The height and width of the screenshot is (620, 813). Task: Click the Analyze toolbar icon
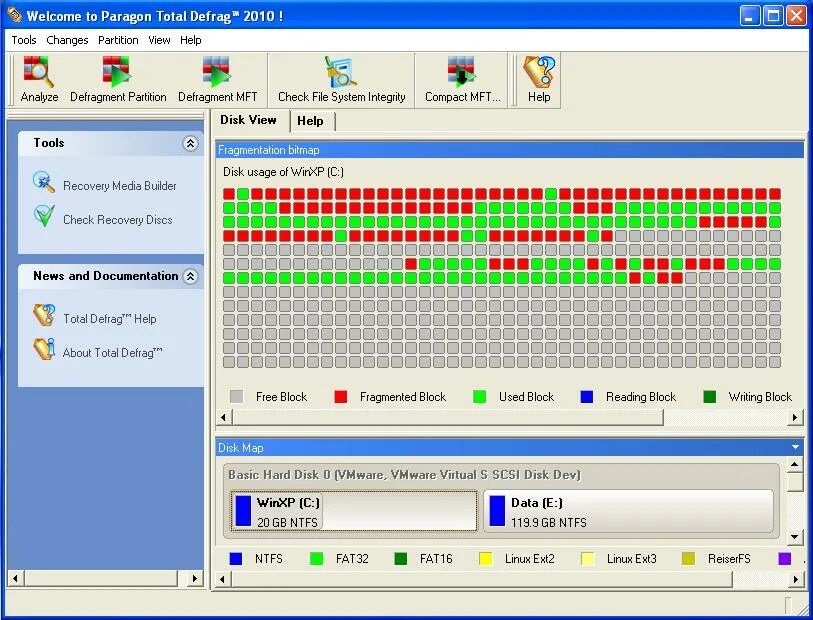click(38, 72)
